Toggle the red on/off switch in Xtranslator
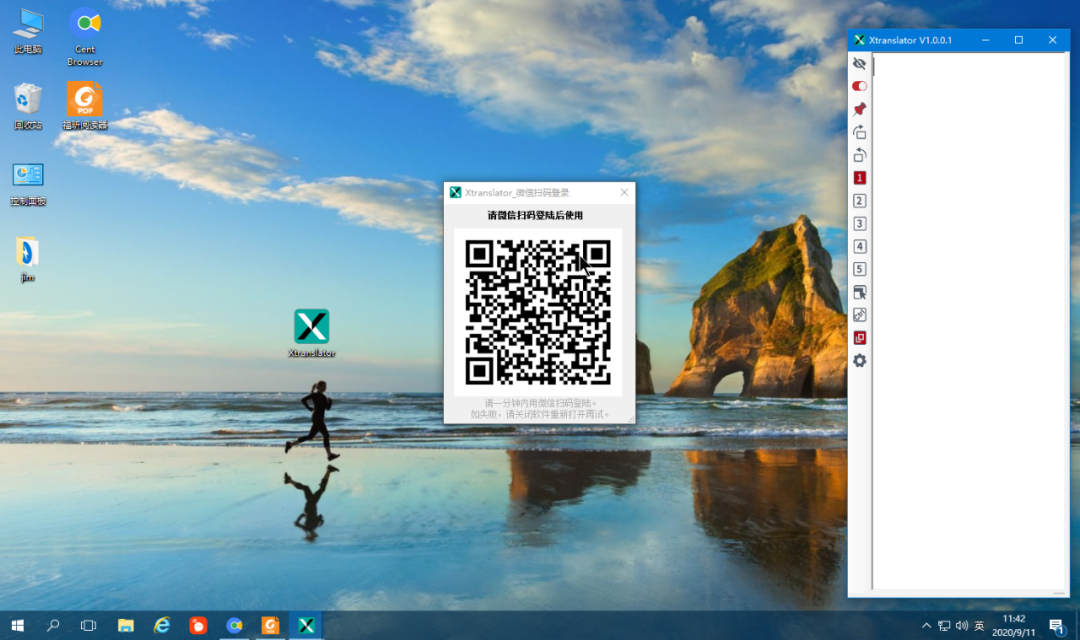 [x=859, y=86]
